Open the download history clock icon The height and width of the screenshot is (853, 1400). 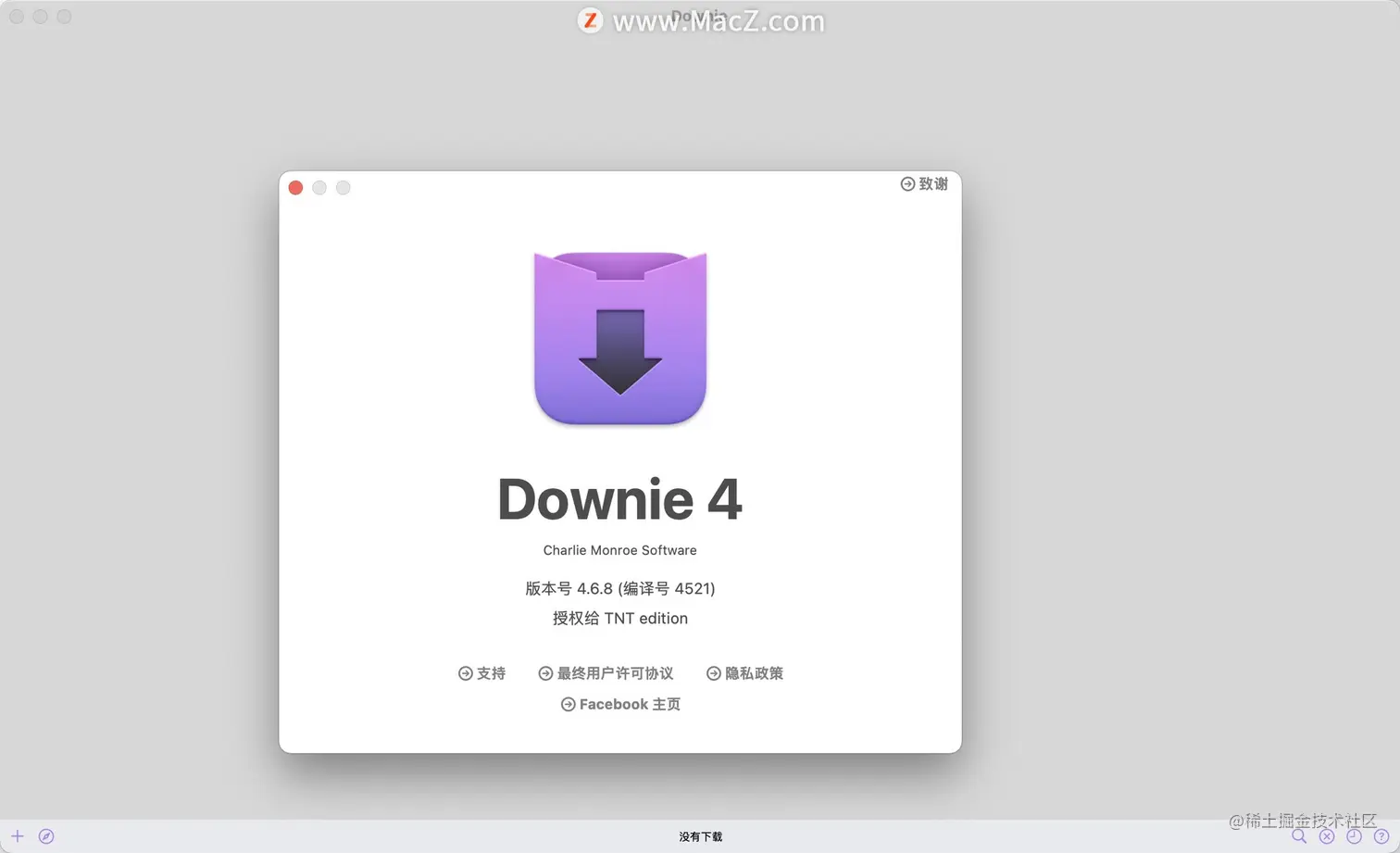(1353, 836)
